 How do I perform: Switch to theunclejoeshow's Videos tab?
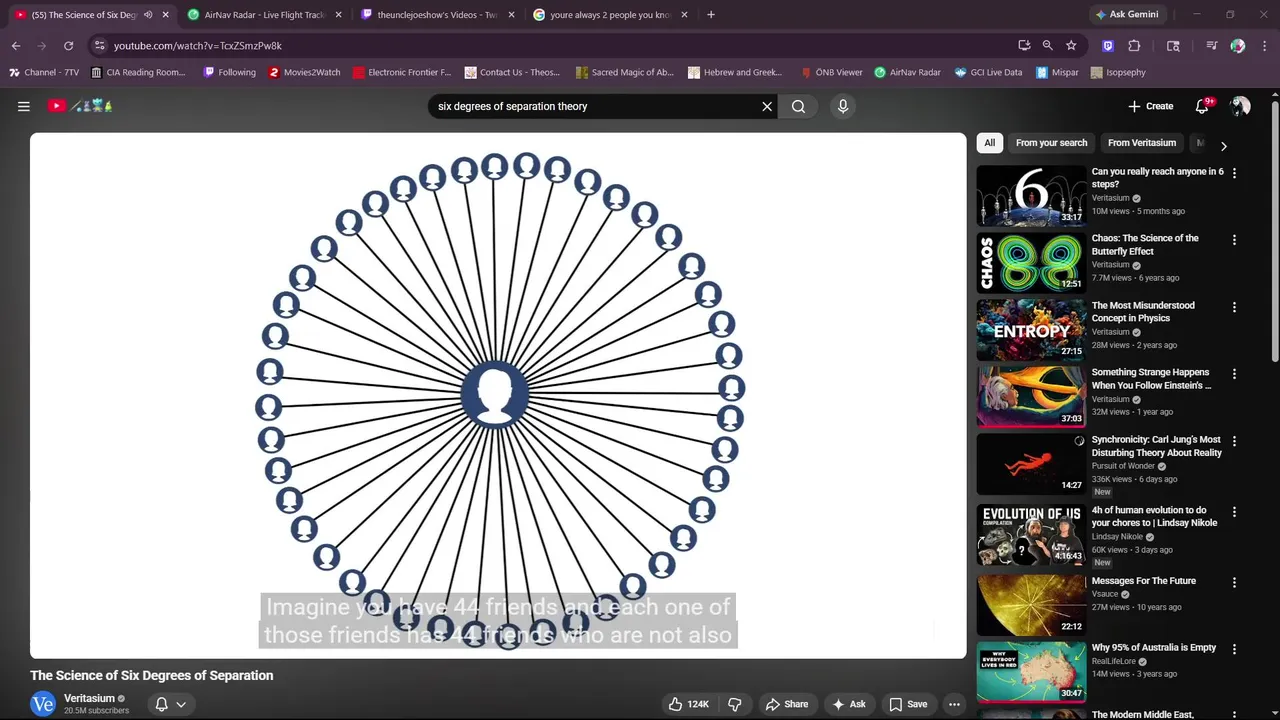coord(437,15)
